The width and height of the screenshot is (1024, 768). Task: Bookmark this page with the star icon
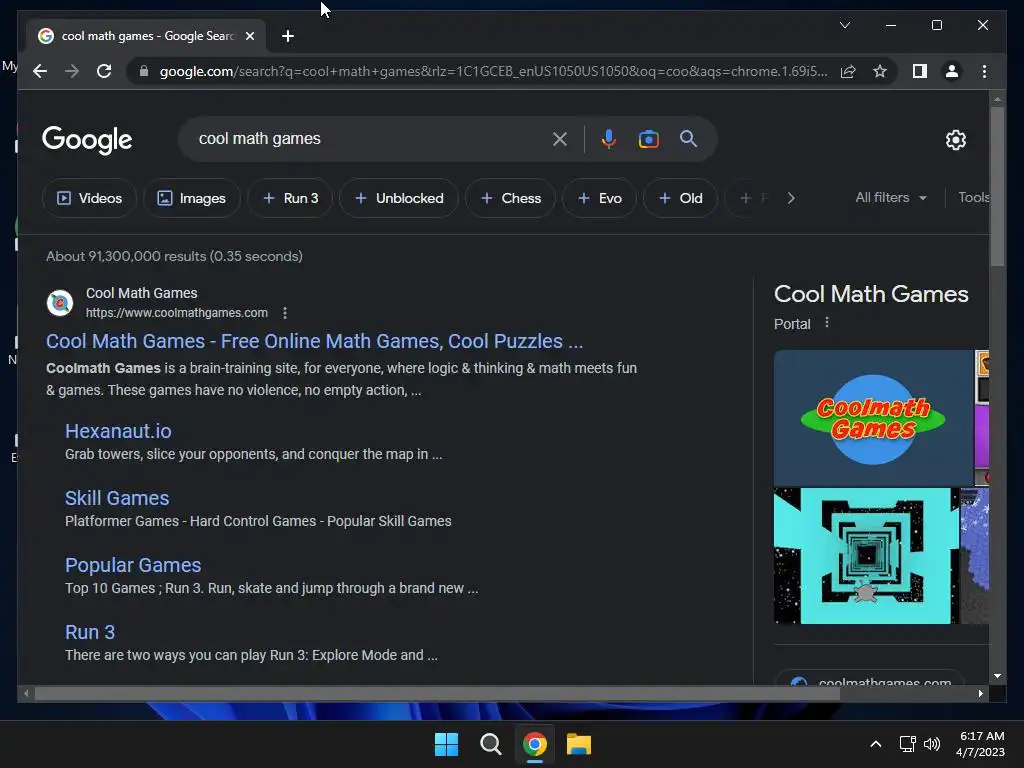880,71
